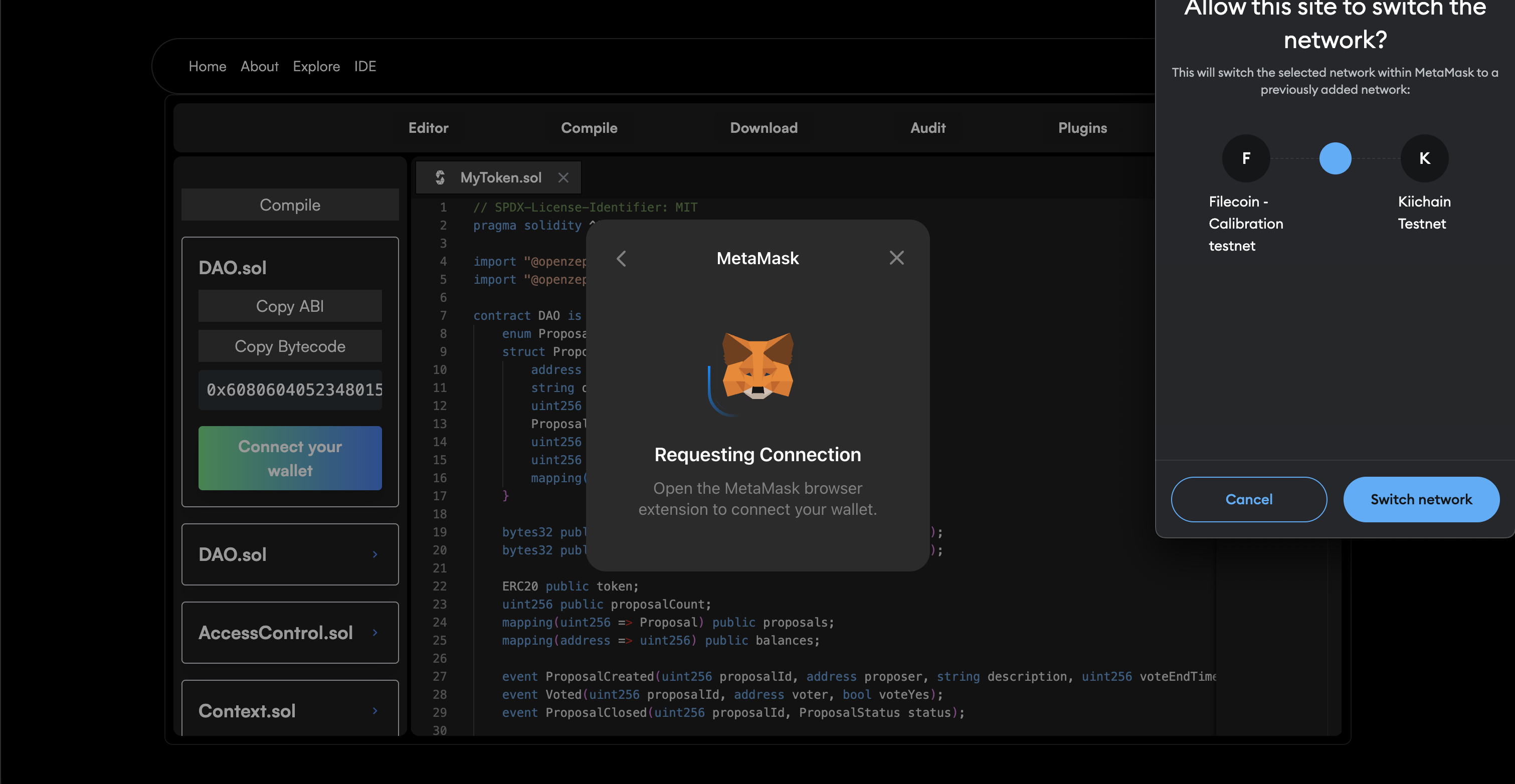Click the Copy ABI button
The image size is (1515, 784).
point(290,306)
